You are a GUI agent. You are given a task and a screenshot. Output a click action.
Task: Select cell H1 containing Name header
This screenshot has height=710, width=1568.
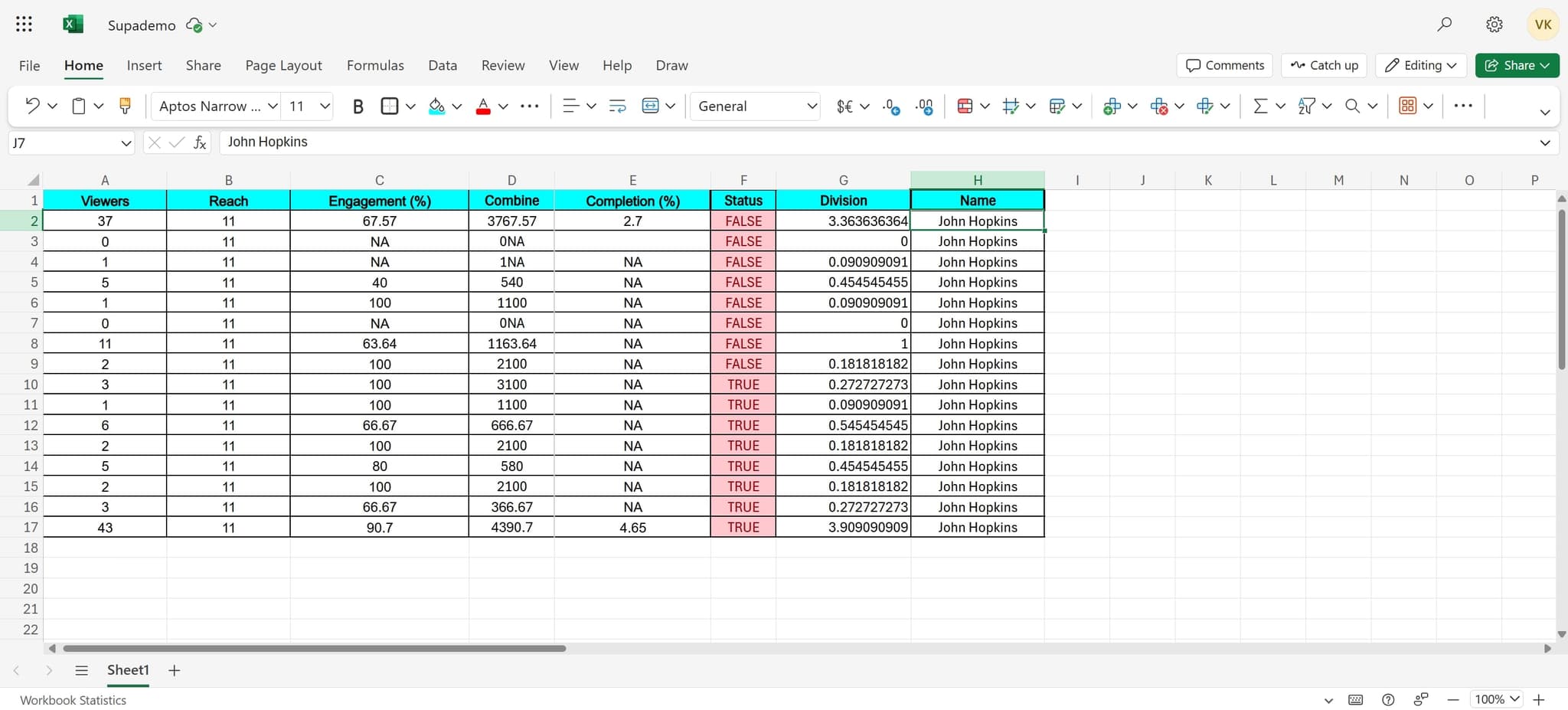(x=978, y=200)
